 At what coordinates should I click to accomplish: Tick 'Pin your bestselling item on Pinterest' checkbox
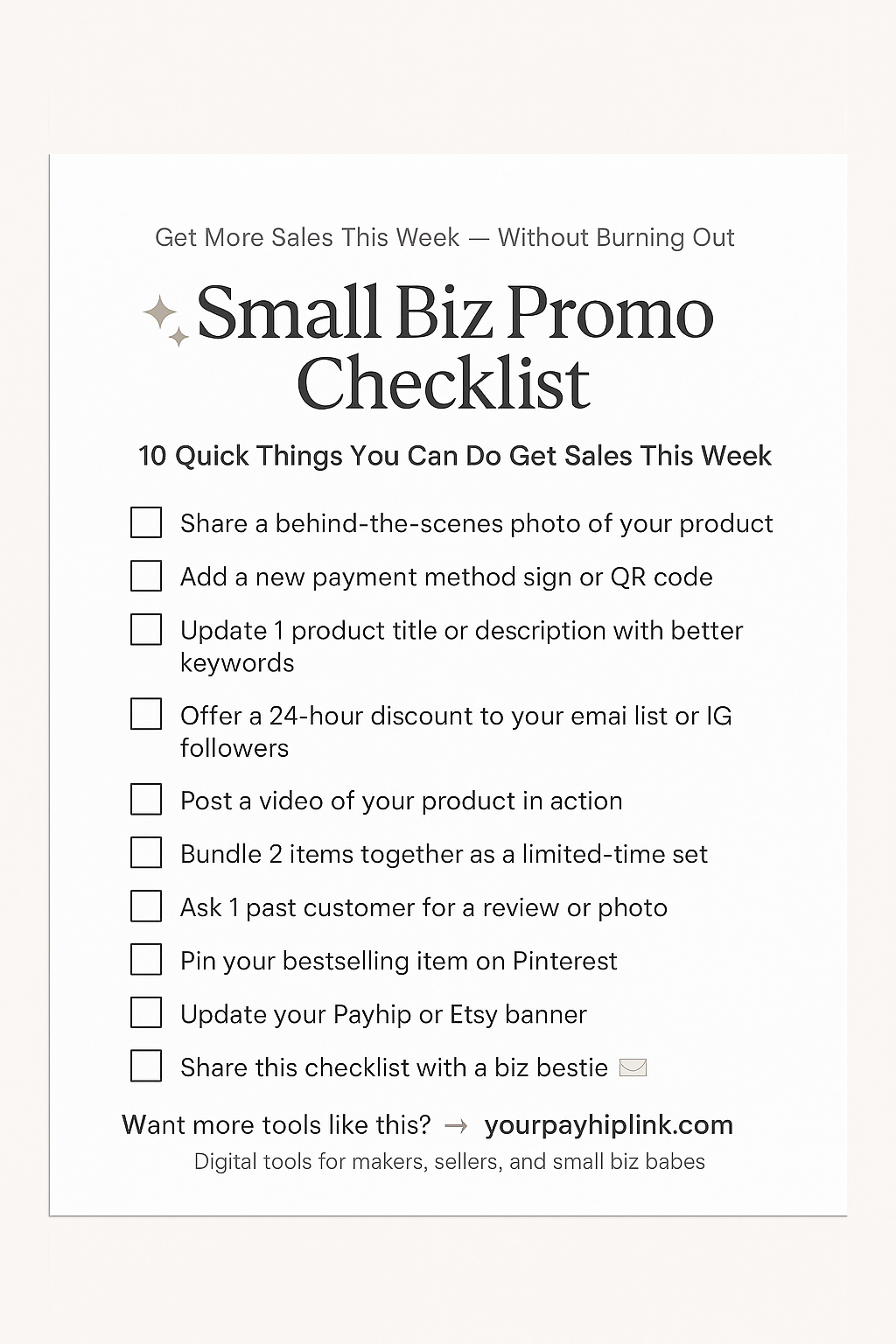146,959
